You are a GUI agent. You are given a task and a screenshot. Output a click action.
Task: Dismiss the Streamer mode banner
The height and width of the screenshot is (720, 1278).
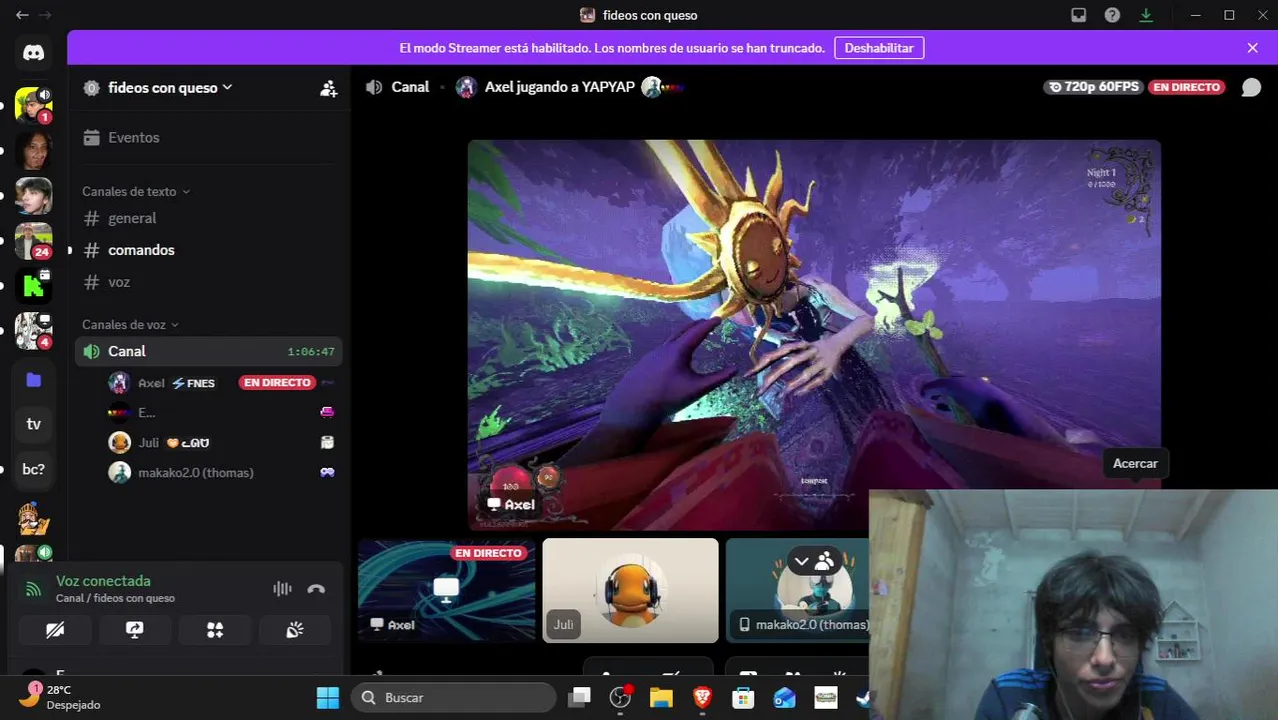(x=1252, y=48)
